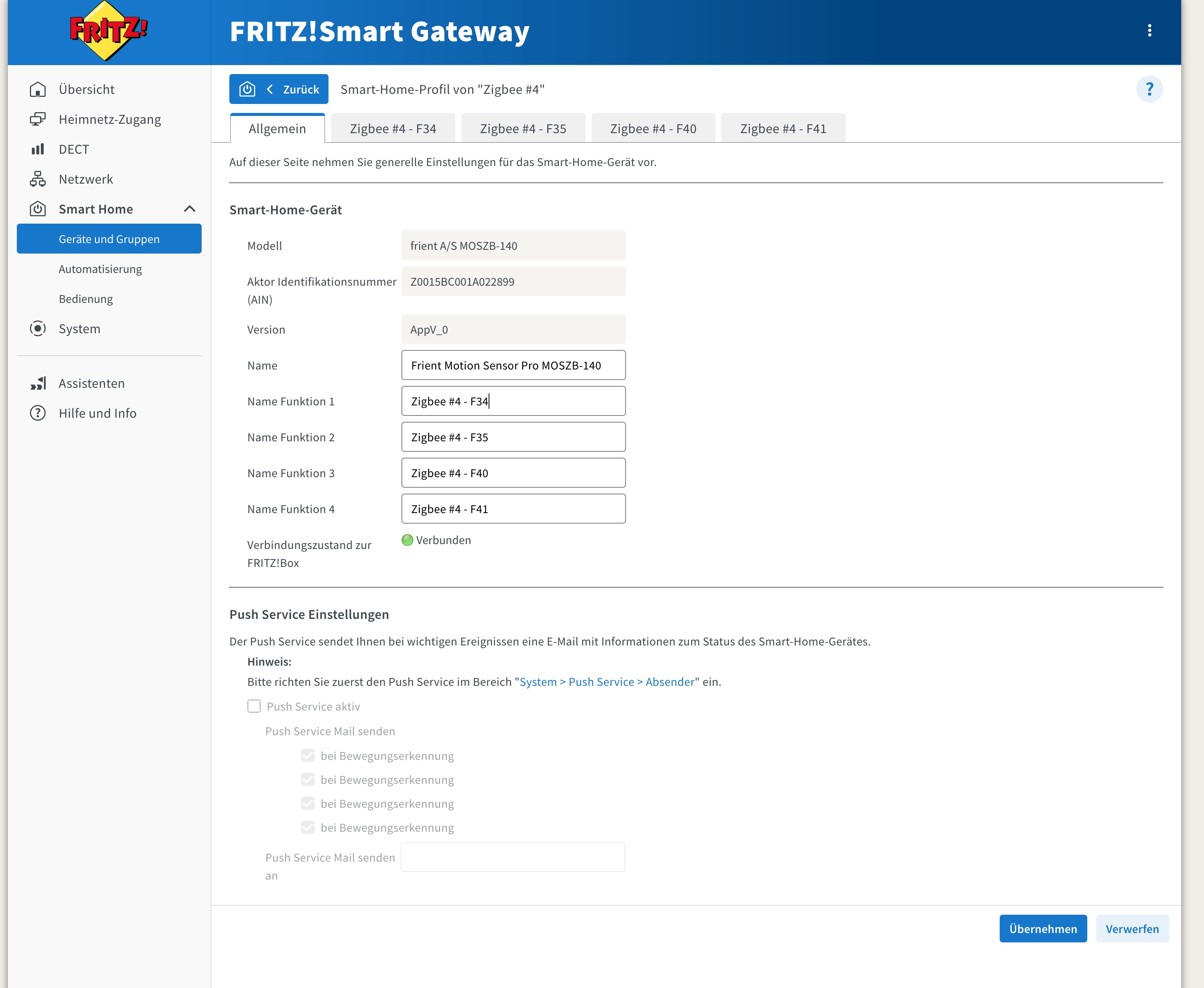1204x988 pixels.
Task: Toggle first bei Bewegungserkennung checkbox
Action: pyautogui.click(x=308, y=756)
